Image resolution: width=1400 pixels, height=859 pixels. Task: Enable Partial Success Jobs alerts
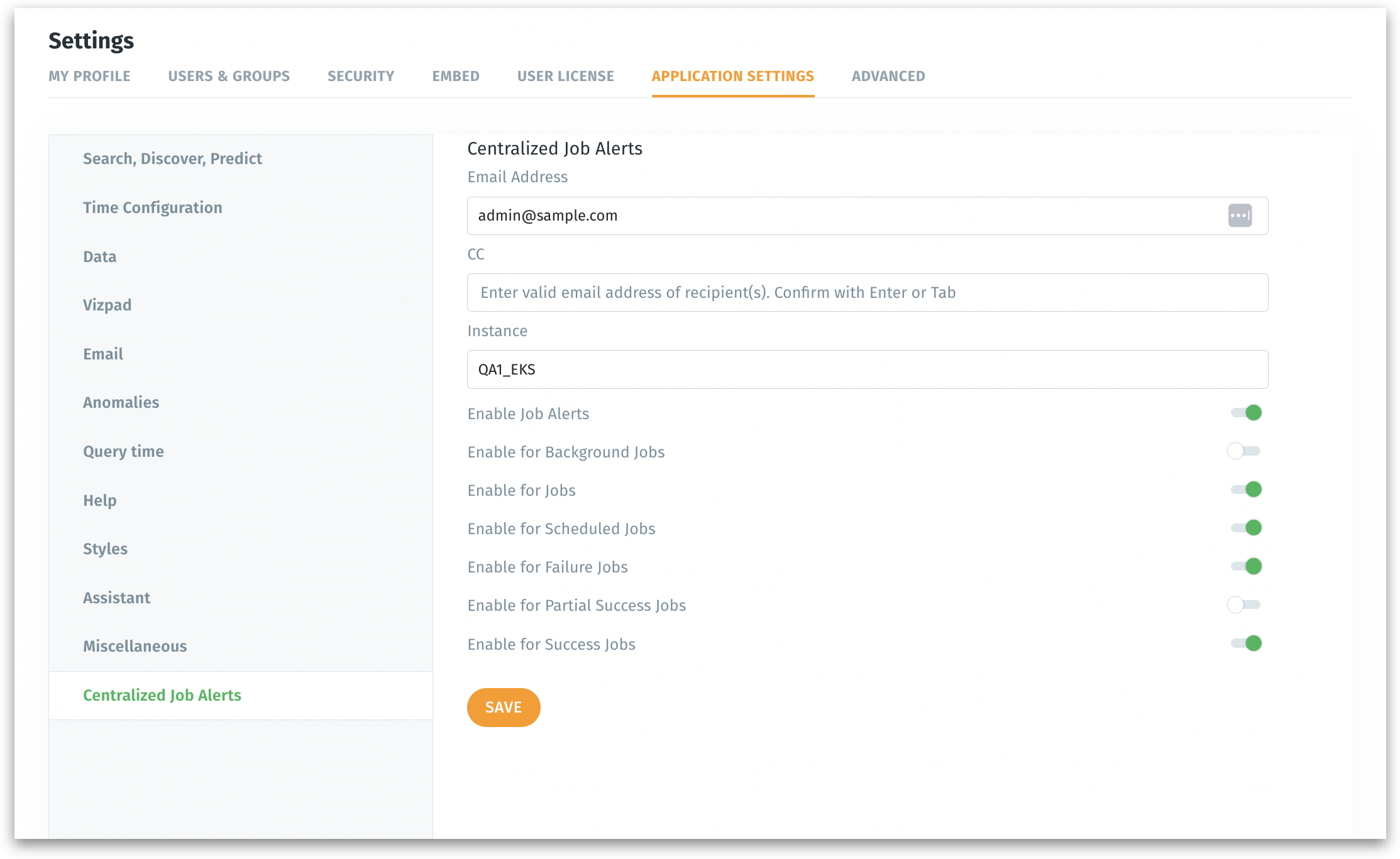click(1243, 605)
